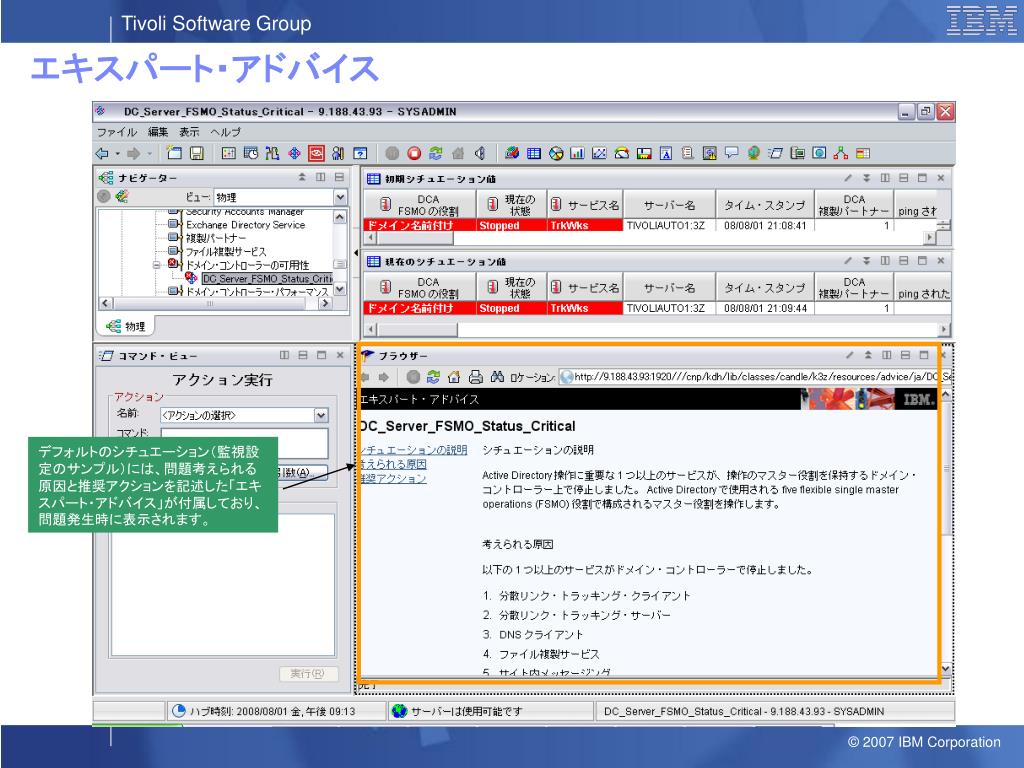Click the TIVOLIAUTO1:3Z cell in 現在のシチュエーション値 table

point(669,308)
